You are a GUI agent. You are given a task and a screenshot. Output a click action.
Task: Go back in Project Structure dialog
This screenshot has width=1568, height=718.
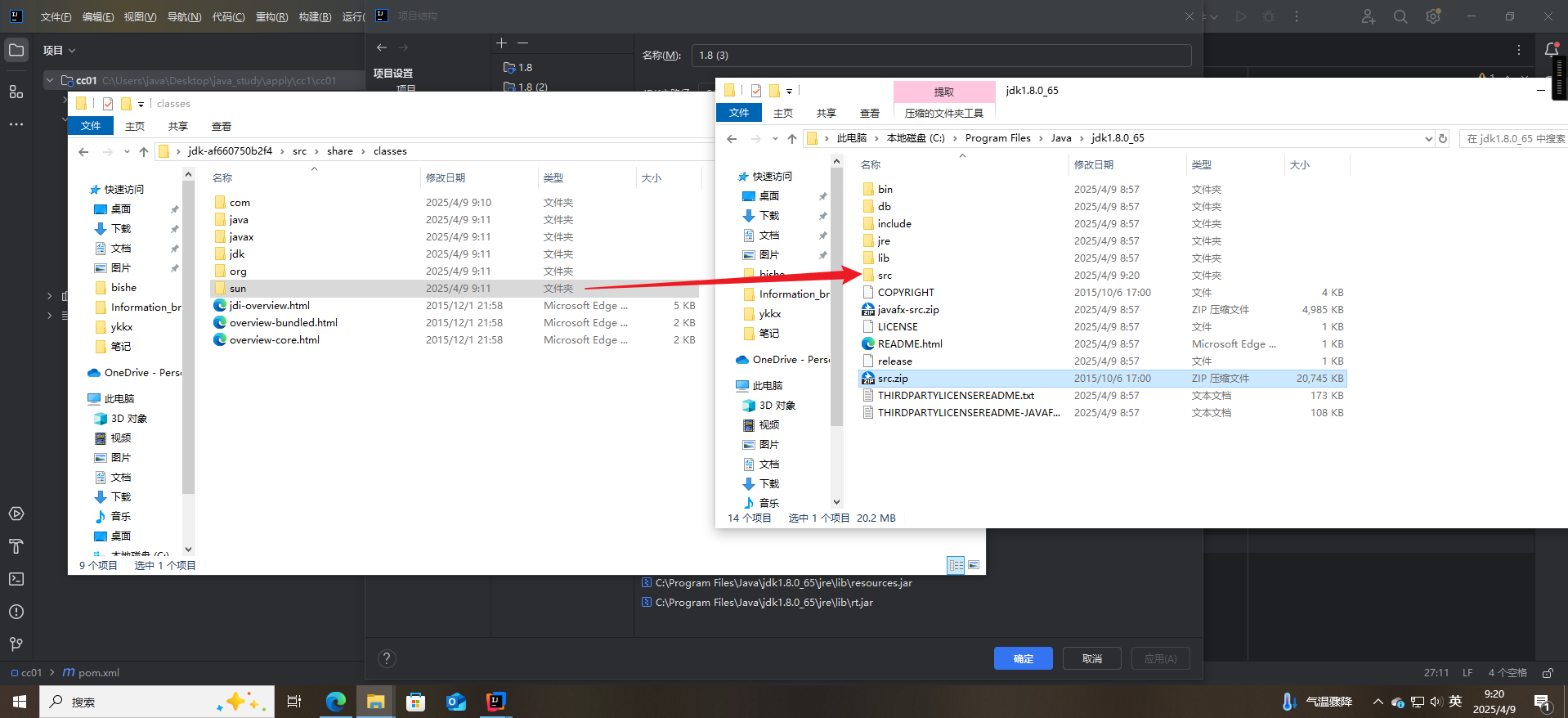(x=382, y=47)
